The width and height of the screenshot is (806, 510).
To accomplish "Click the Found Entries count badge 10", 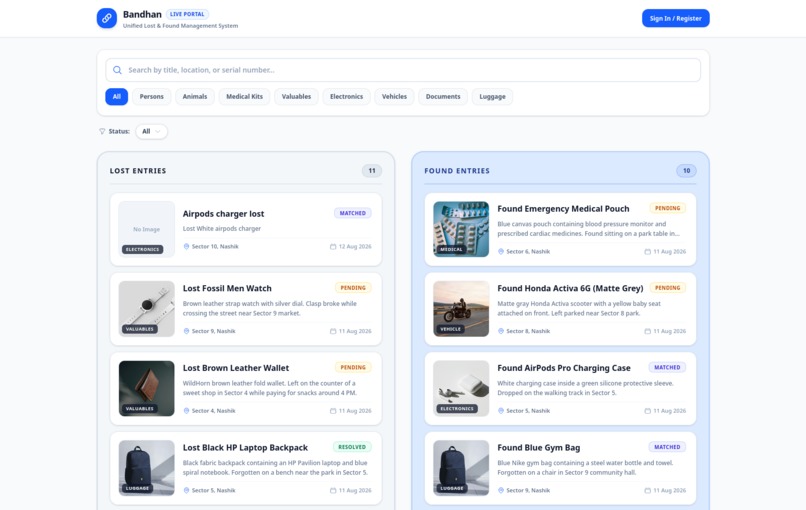I will tap(686, 171).
